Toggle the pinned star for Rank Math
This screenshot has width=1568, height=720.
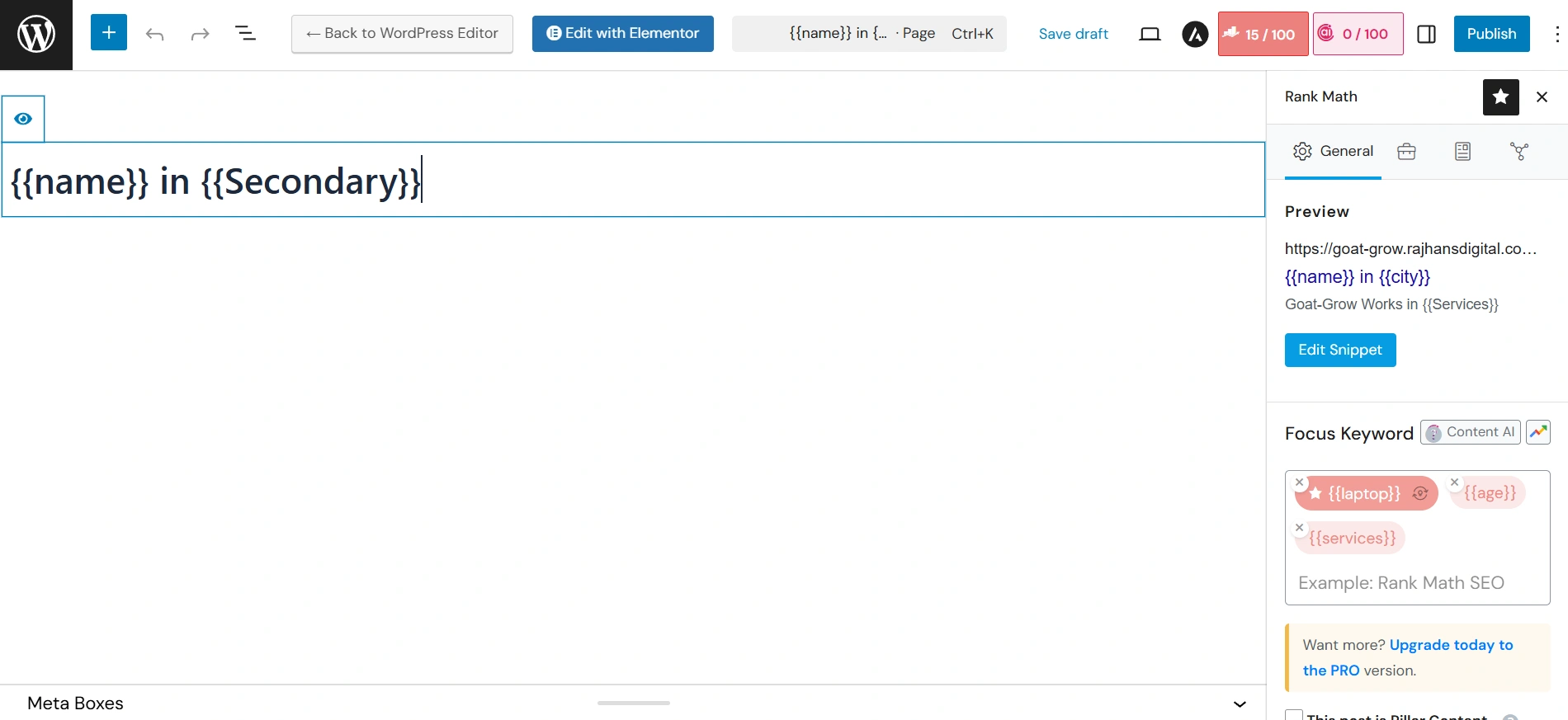pos(1500,97)
